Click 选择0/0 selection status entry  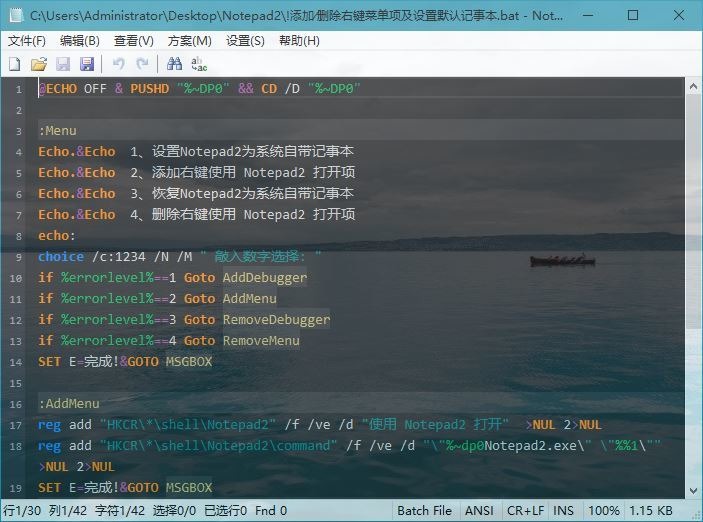coord(174,511)
